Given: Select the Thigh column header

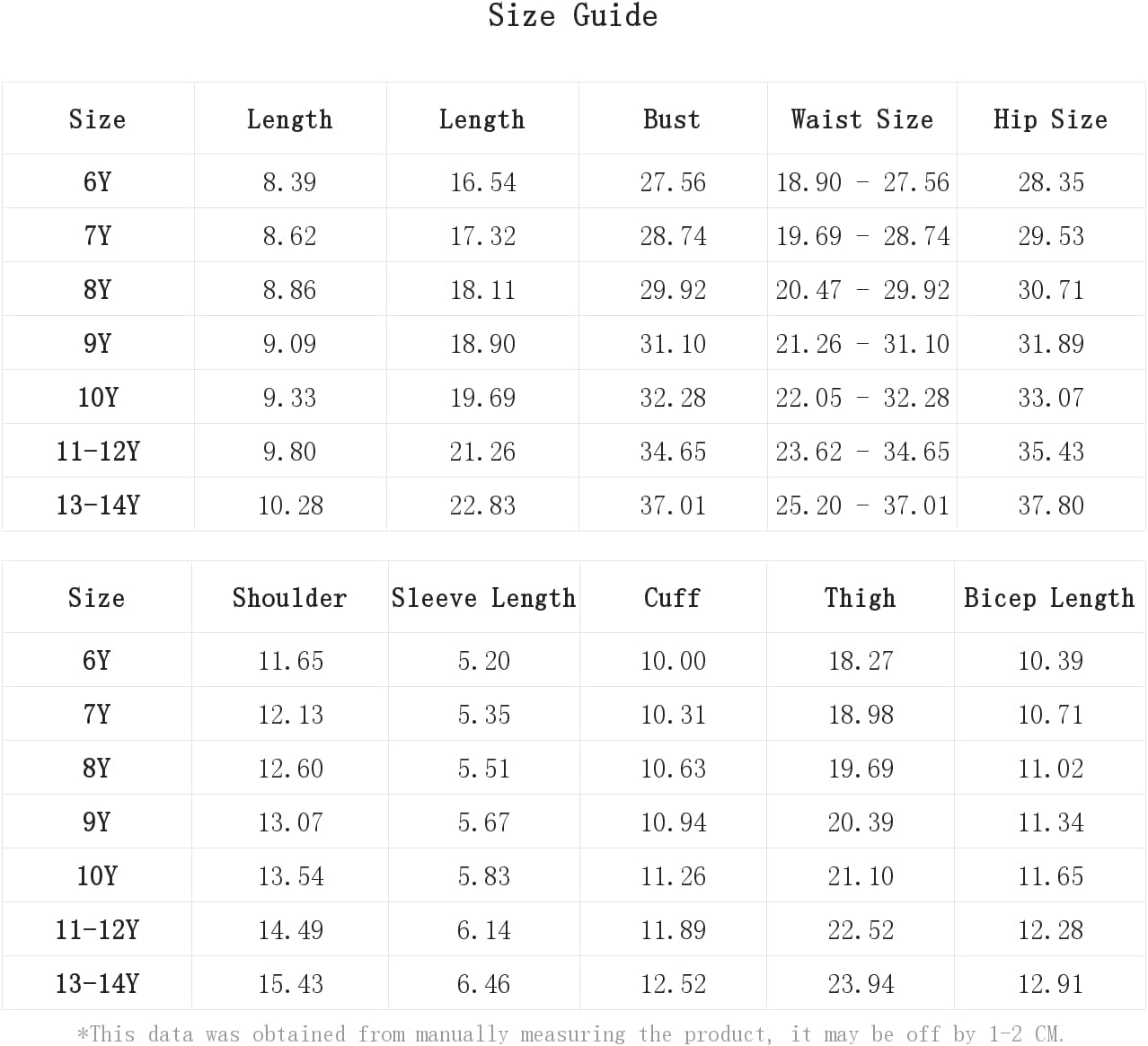Looking at the screenshot, I should [x=861, y=598].
